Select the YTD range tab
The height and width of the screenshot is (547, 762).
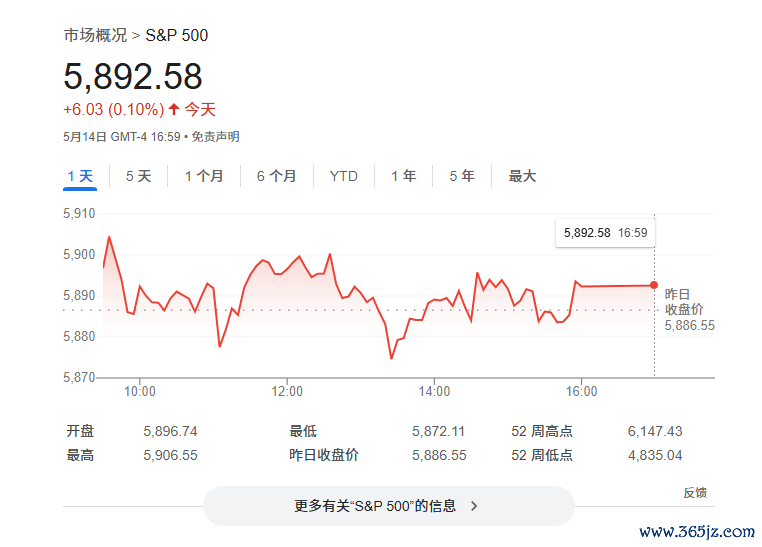(x=344, y=176)
